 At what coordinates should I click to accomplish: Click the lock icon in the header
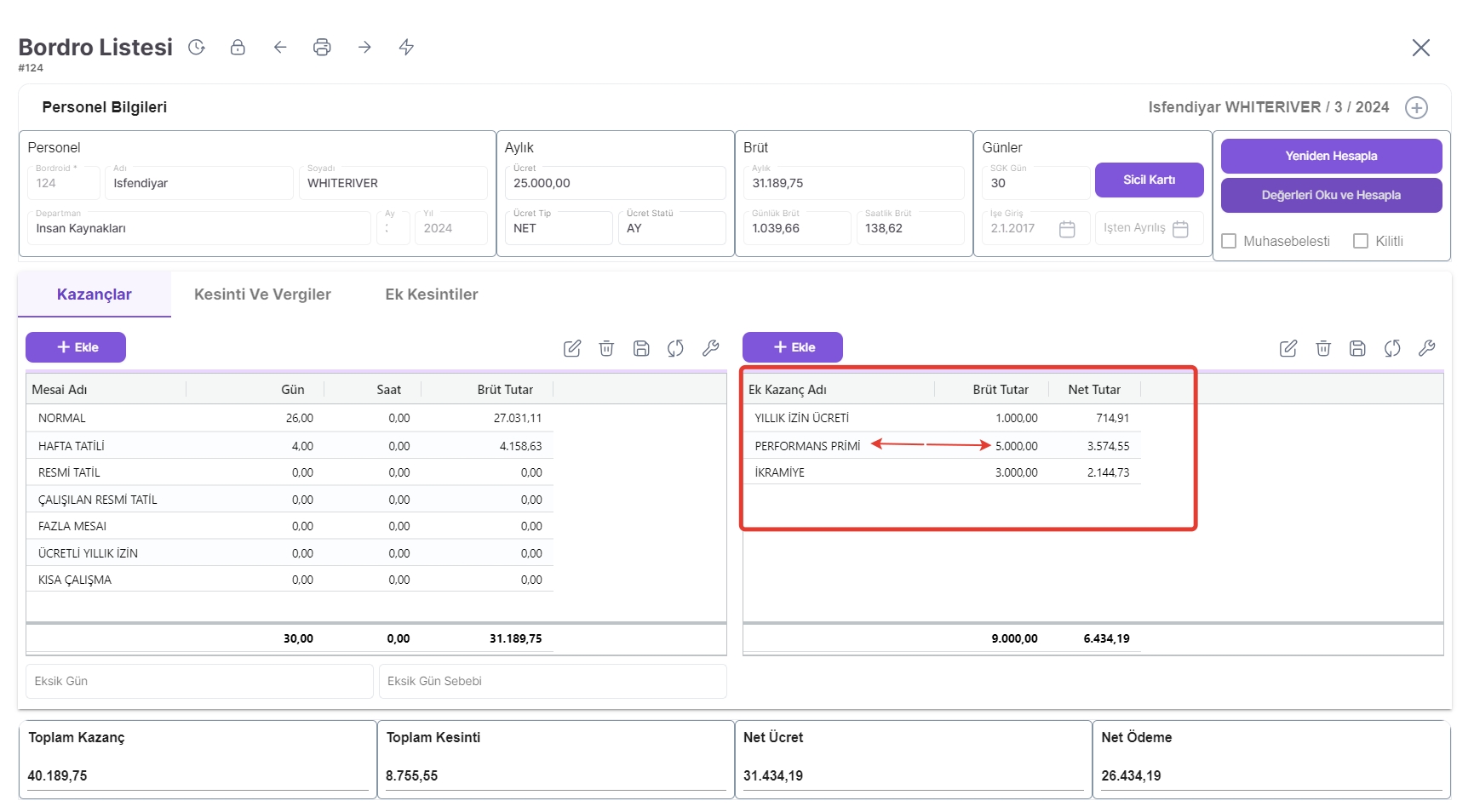(238, 48)
